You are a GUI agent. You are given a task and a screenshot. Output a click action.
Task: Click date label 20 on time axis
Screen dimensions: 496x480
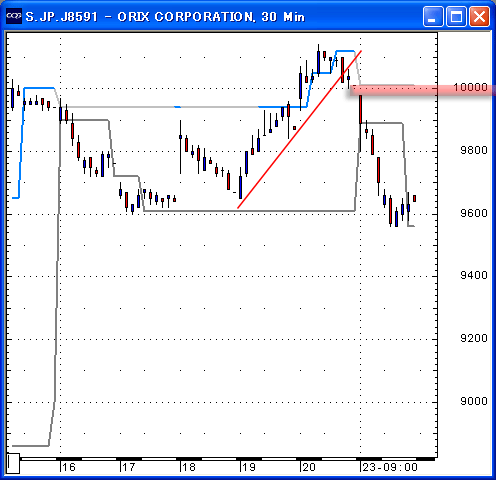tap(309, 467)
